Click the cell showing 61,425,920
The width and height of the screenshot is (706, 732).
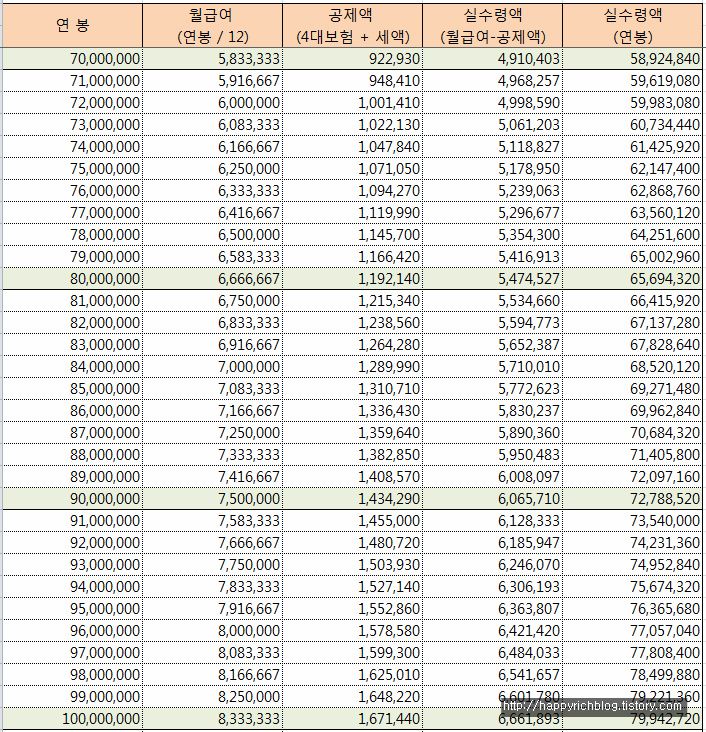click(633, 147)
